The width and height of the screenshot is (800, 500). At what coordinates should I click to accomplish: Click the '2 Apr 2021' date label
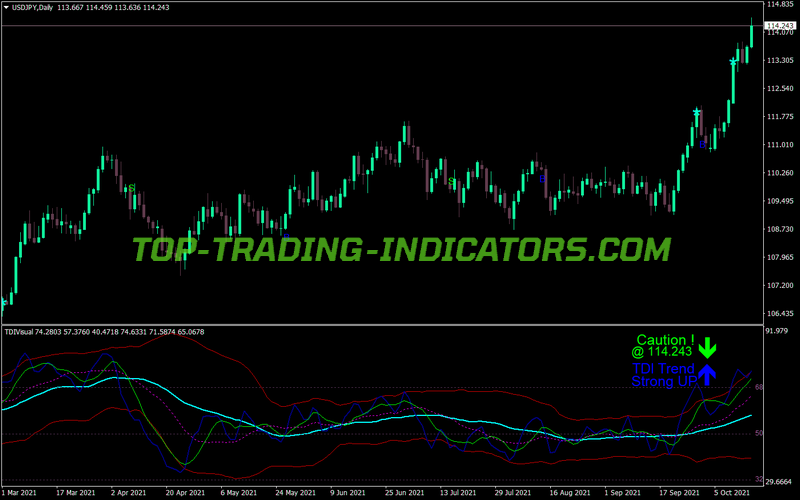129,493
